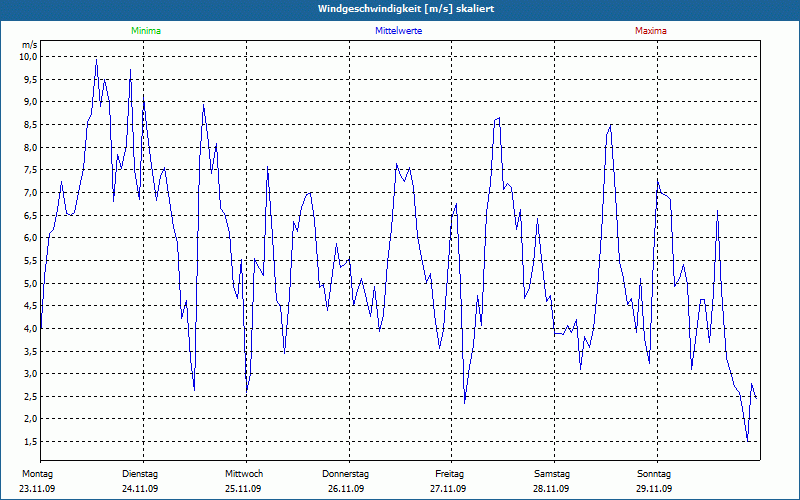Viewport: 800px width, 500px height.
Task: Click the 9,0 y-axis label
Action: click(31, 102)
